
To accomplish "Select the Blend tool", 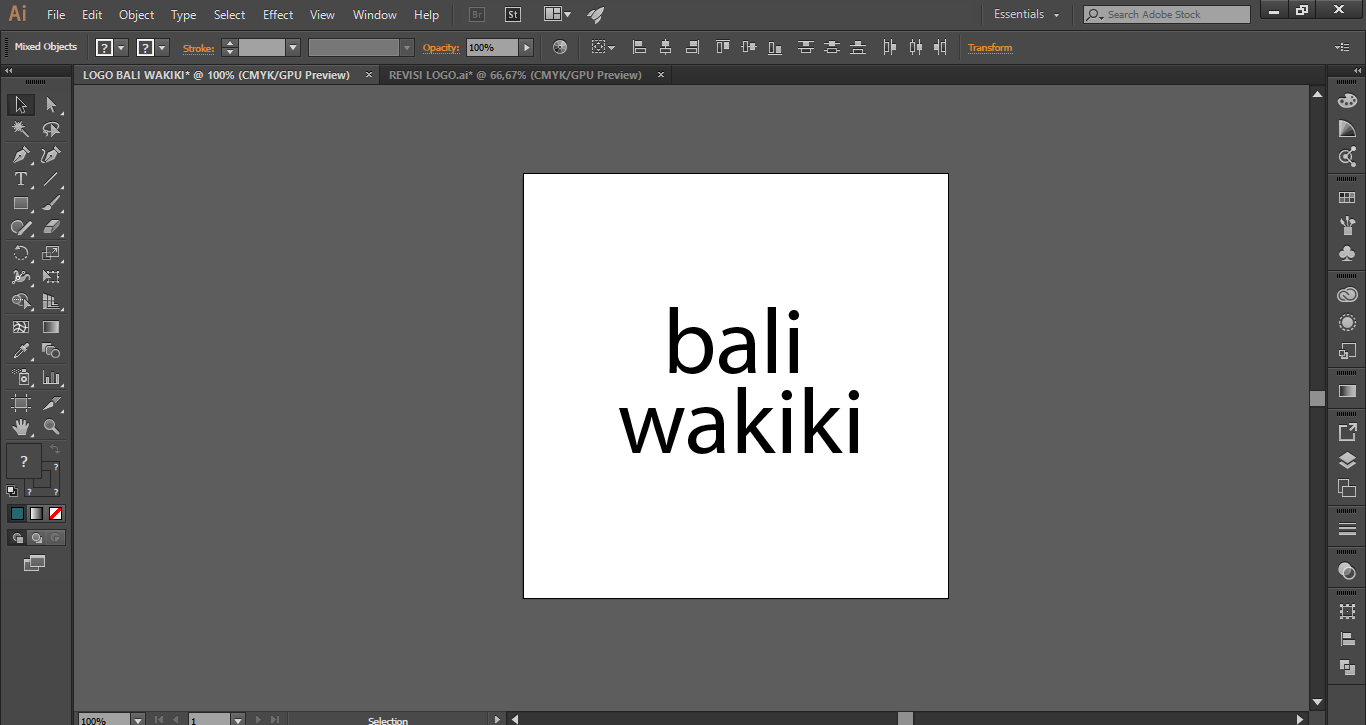I will [x=51, y=351].
